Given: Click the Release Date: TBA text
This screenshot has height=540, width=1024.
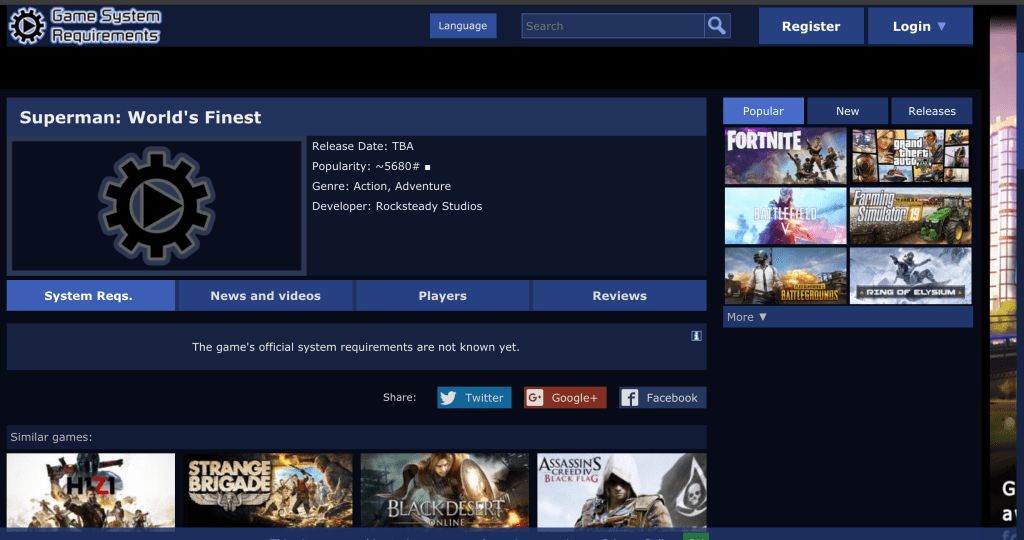Looking at the screenshot, I should (x=362, y=146).
